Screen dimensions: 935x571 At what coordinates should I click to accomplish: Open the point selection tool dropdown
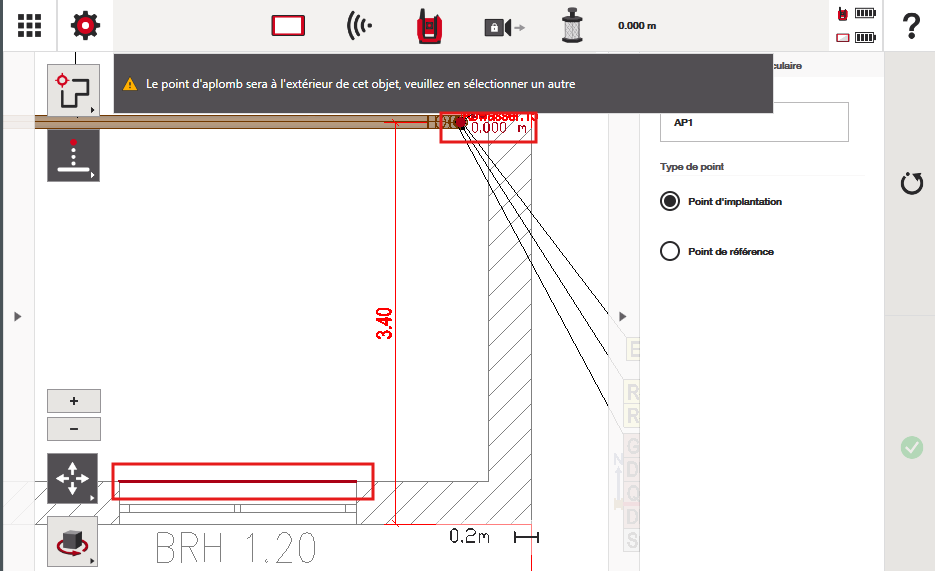point(73,92)
